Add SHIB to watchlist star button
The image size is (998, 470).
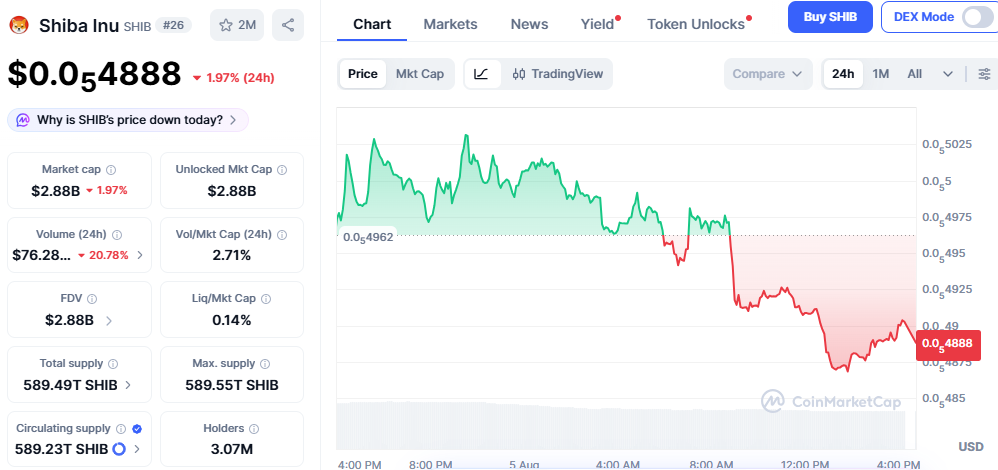(x=237, y=25)
